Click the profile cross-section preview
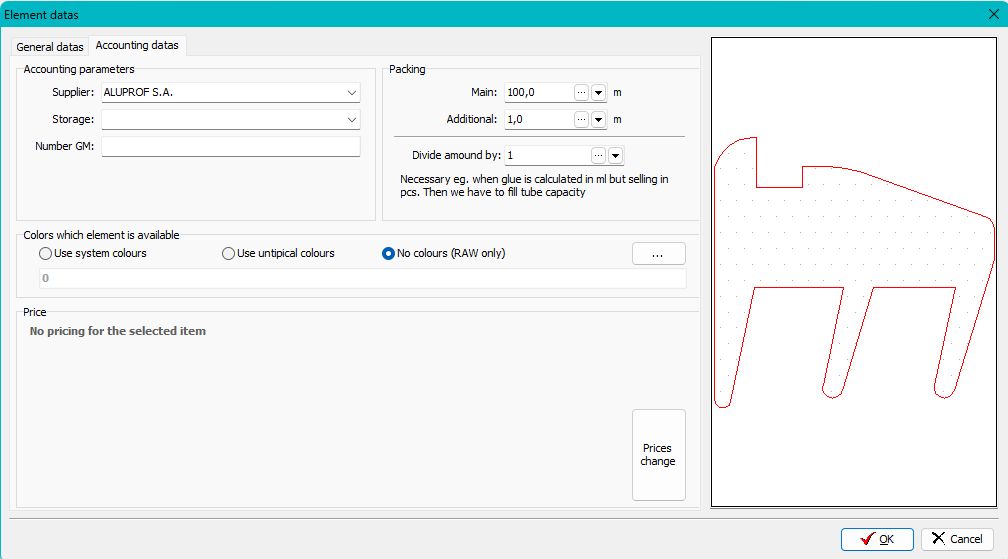Viewport: 1008px width, 559px height. point(853,272)
